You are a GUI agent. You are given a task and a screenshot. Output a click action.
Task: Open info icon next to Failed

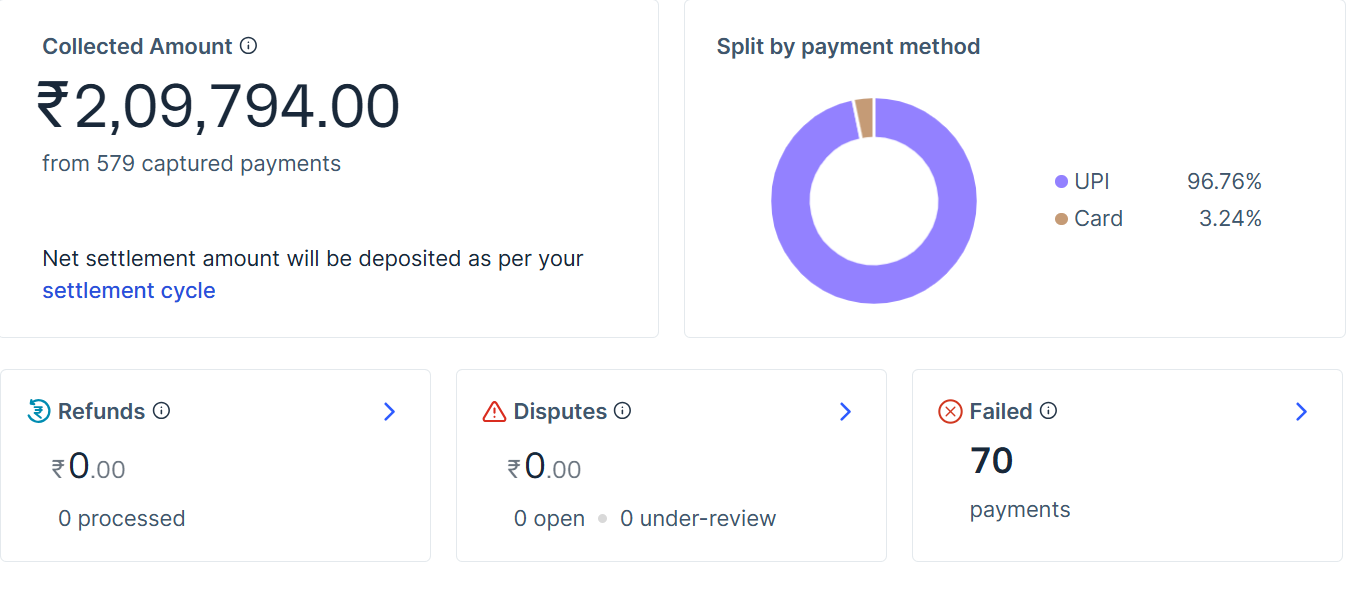1048,411
